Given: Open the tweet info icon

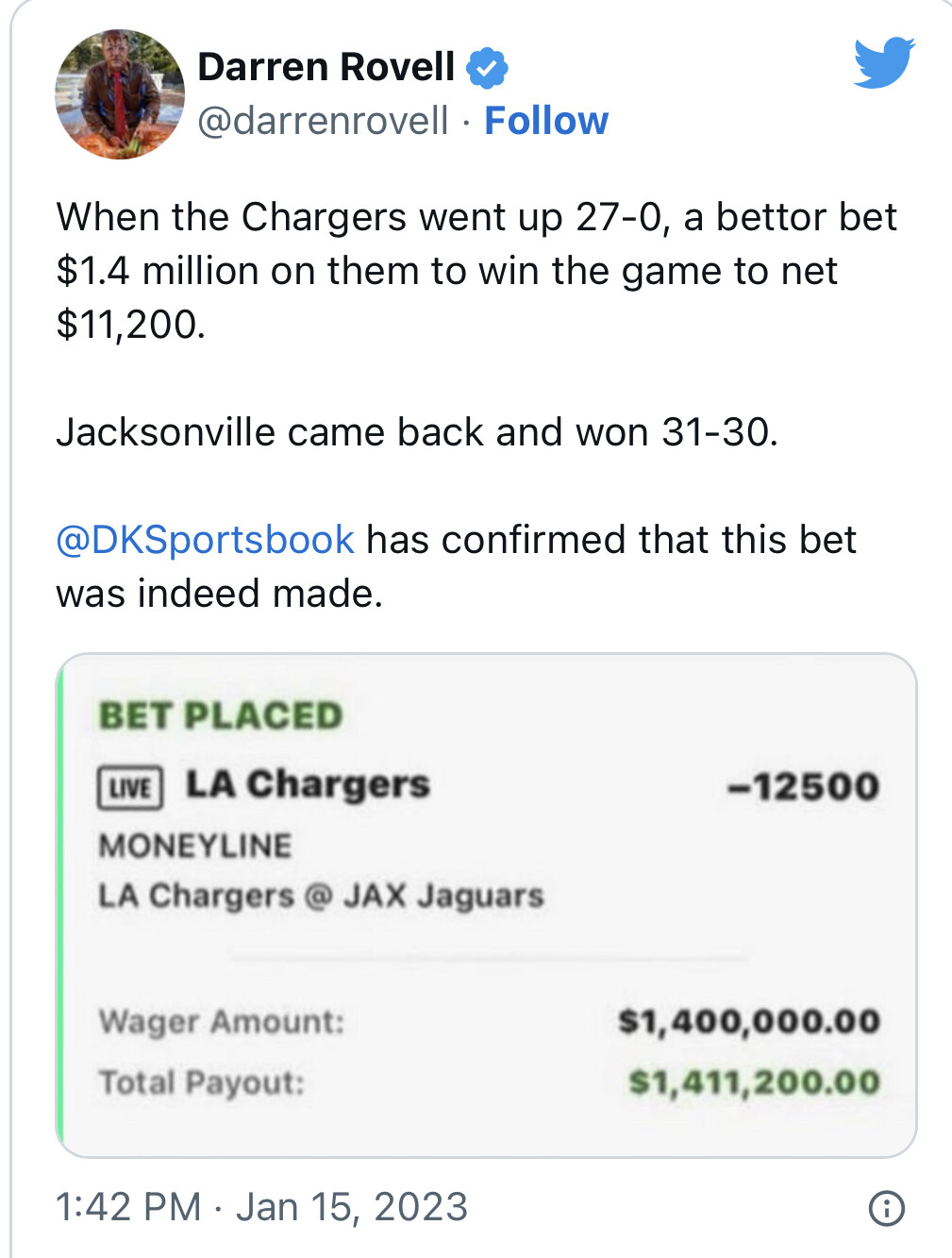Looking at the screenshot, I should (x=886, y=1208).
